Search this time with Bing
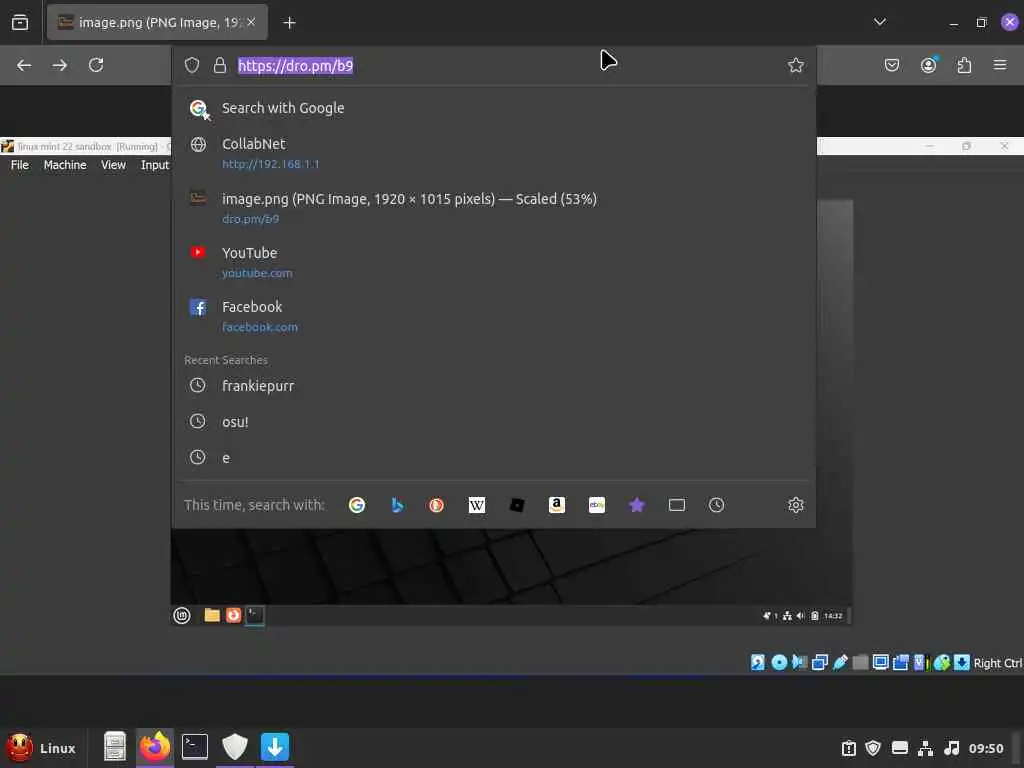 (396, 505)
